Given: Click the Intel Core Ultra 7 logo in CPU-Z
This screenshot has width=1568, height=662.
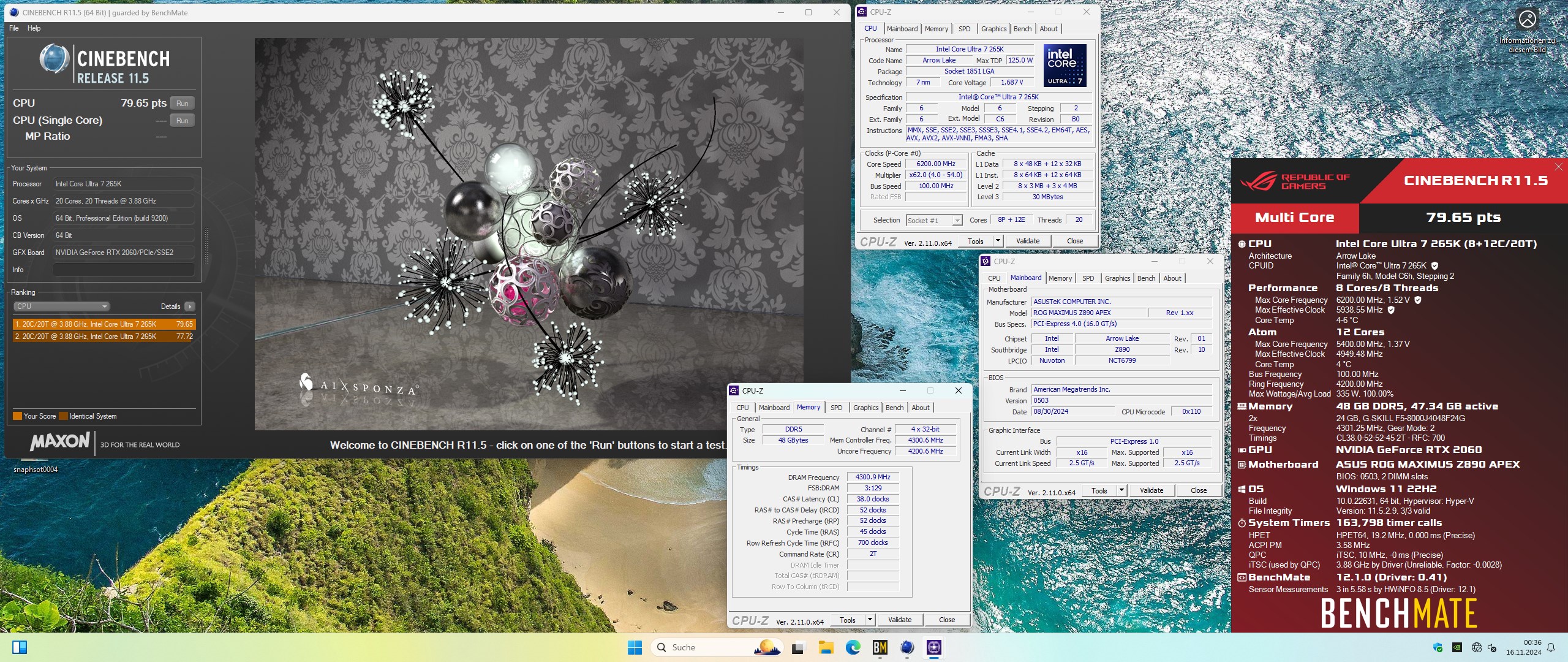Looking at the screenshot, I should (x=1065, y=66).
